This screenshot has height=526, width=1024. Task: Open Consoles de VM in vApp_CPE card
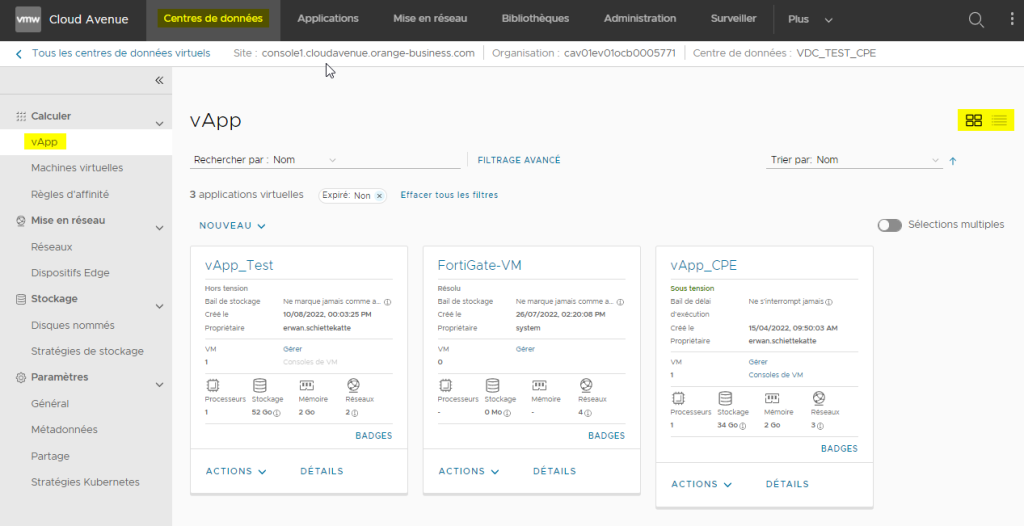776,375
